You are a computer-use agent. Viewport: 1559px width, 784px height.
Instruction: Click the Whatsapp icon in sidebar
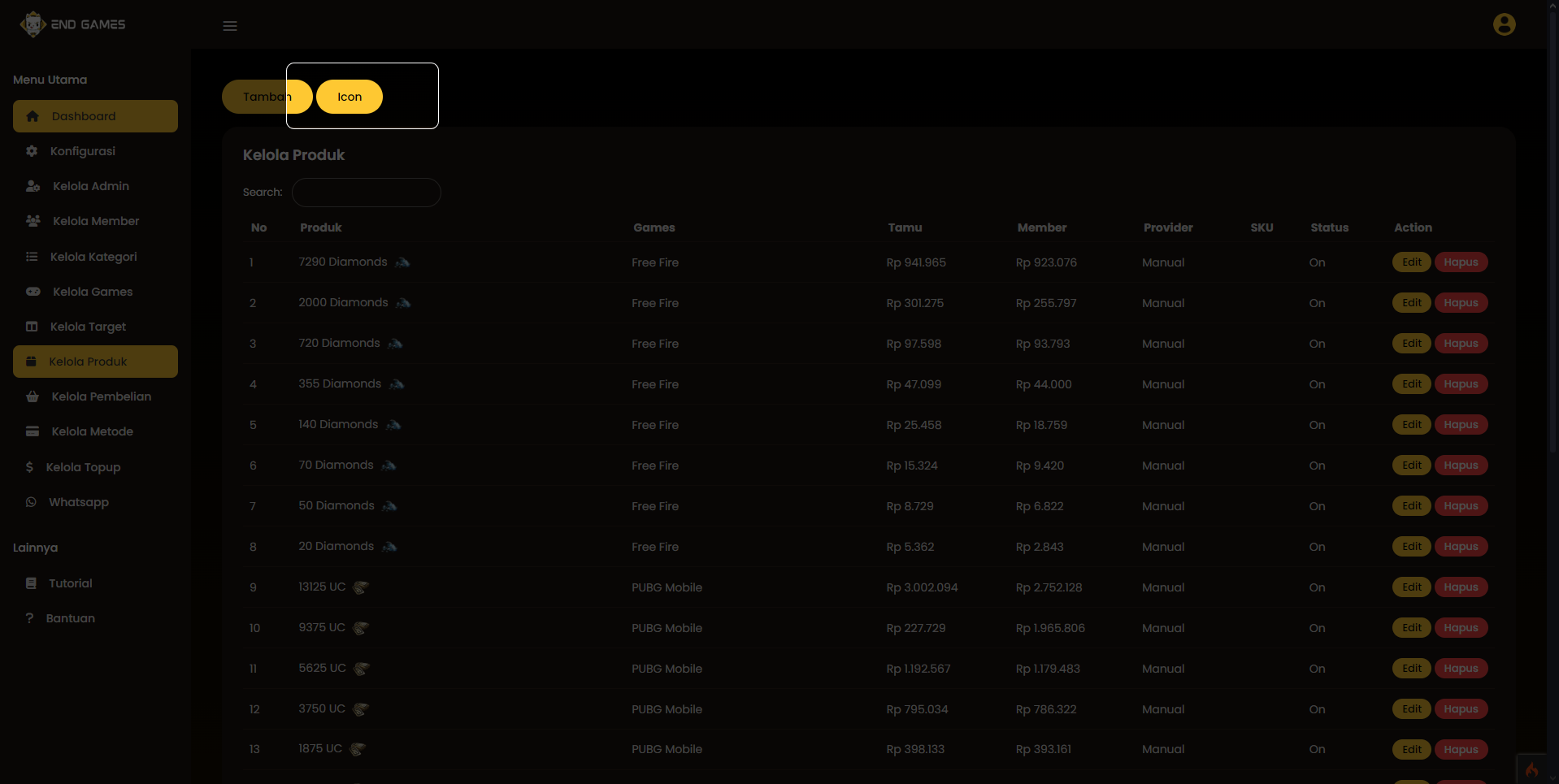31,502
